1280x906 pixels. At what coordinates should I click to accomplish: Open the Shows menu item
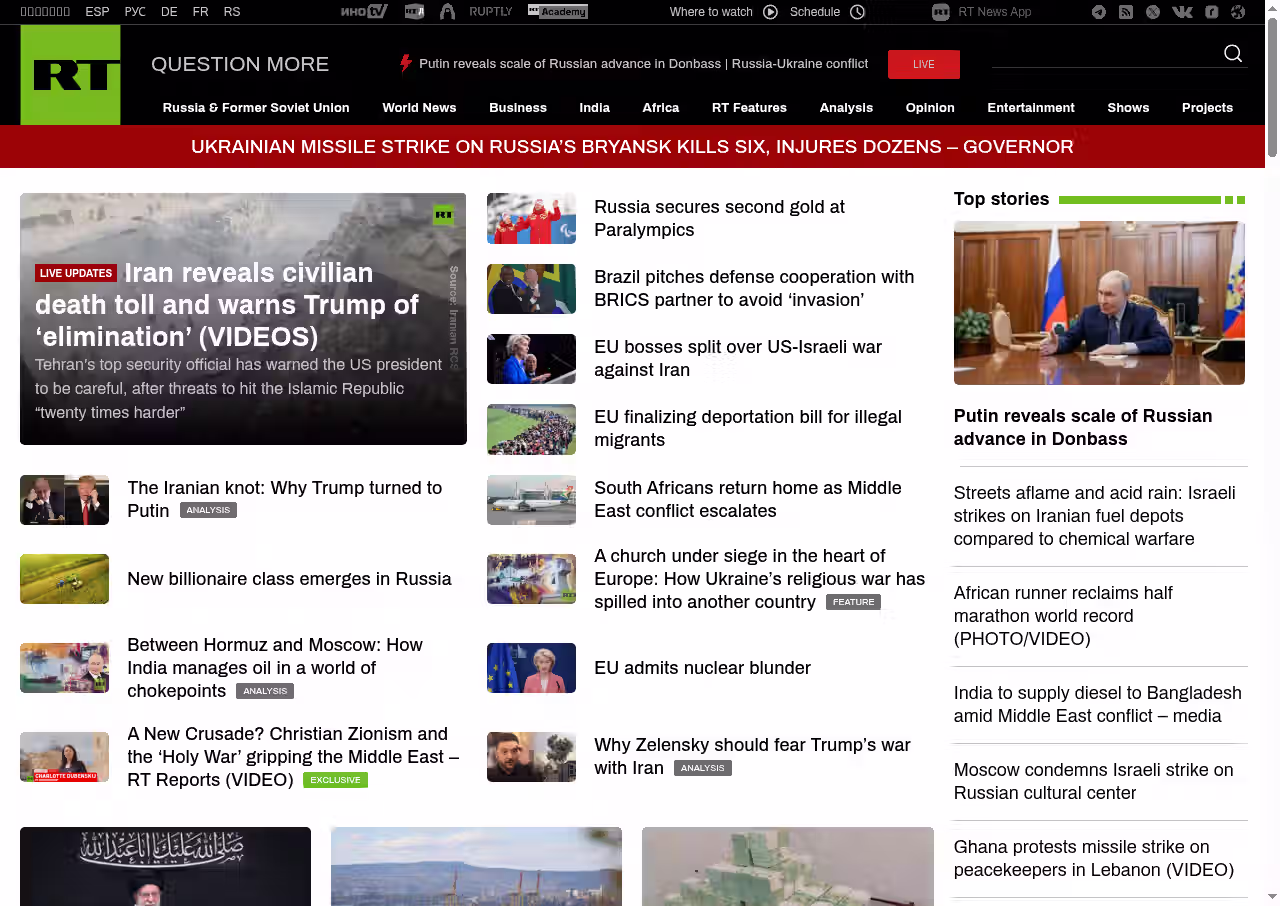pos(1128,108)
